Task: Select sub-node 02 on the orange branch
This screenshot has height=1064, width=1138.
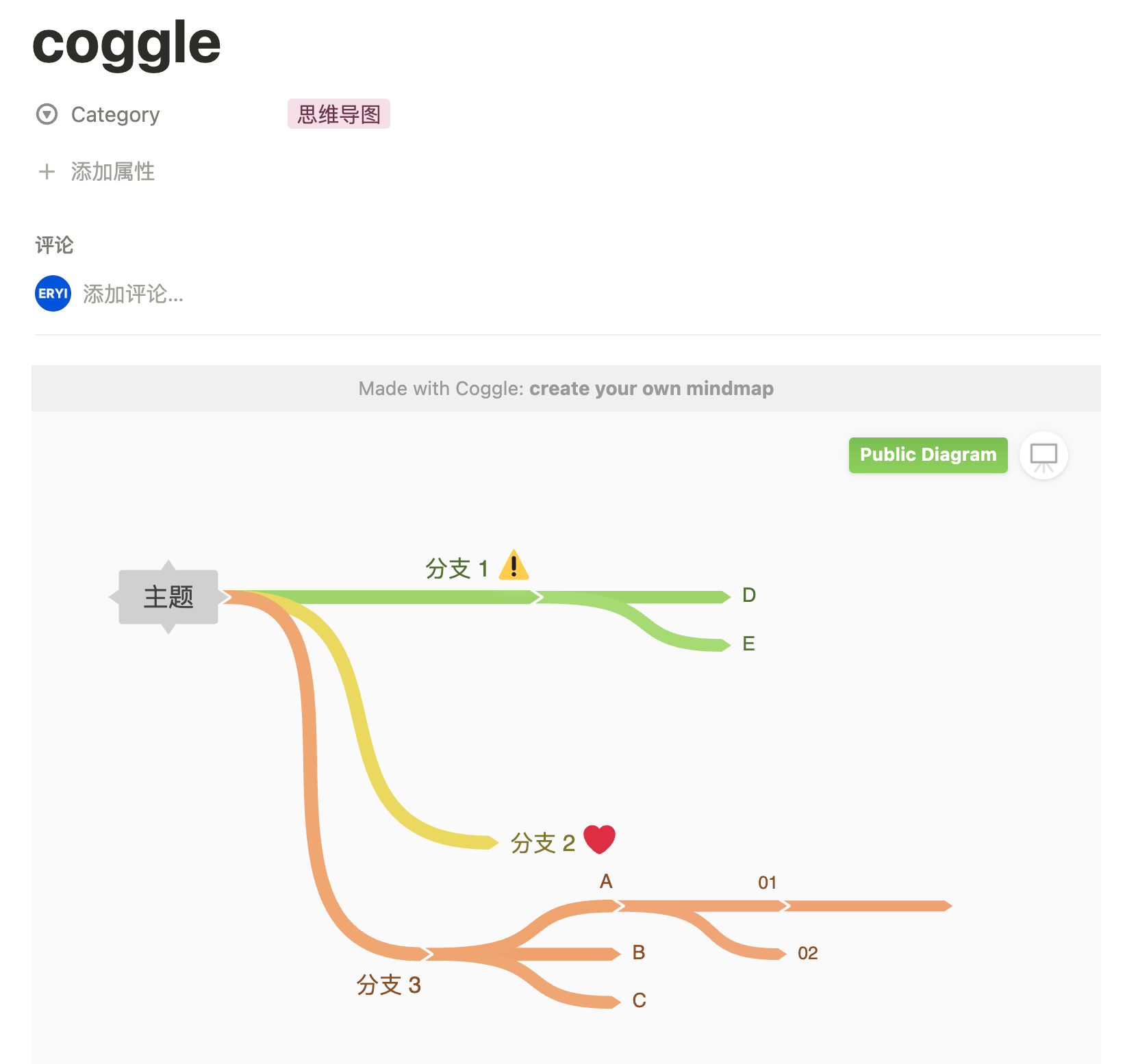Action: click(x=807, y=953)
